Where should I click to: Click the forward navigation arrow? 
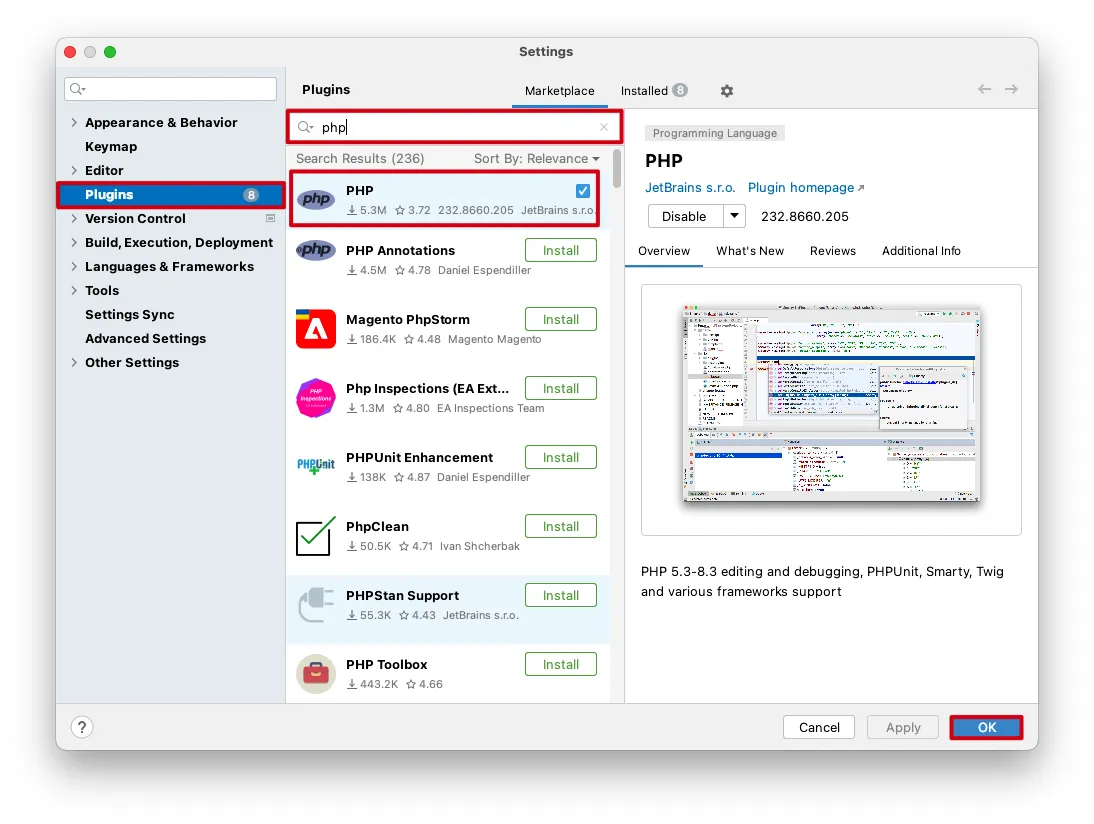[1012, 90]
